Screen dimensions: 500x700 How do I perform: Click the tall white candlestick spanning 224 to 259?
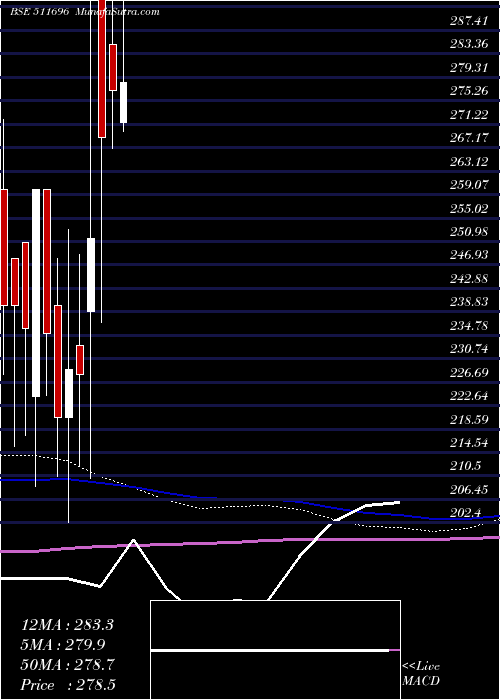(36, 293)
